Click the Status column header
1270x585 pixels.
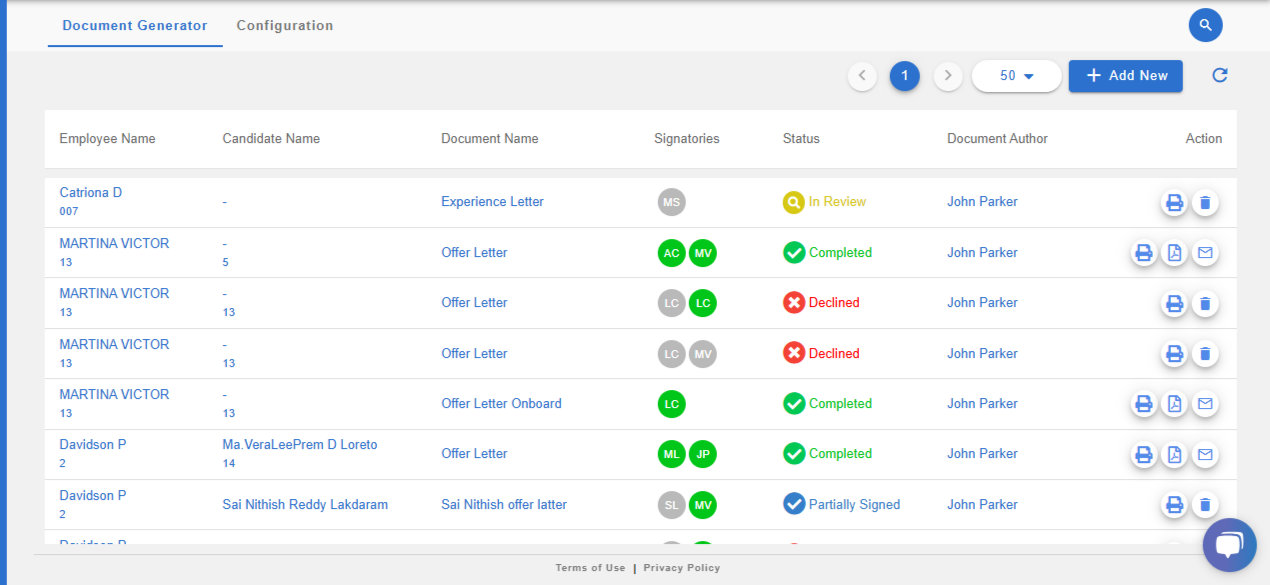(x=800, y=139)
